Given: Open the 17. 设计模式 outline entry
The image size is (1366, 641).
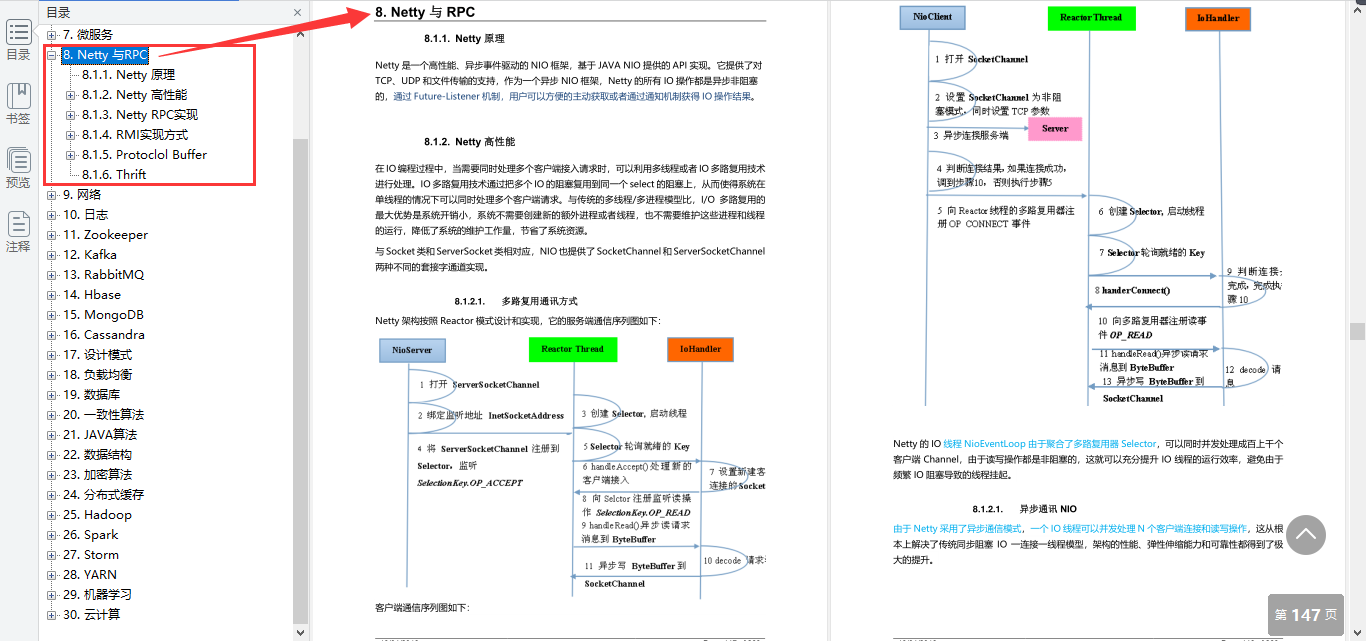Looking at the screenshot, I should 98,355.
